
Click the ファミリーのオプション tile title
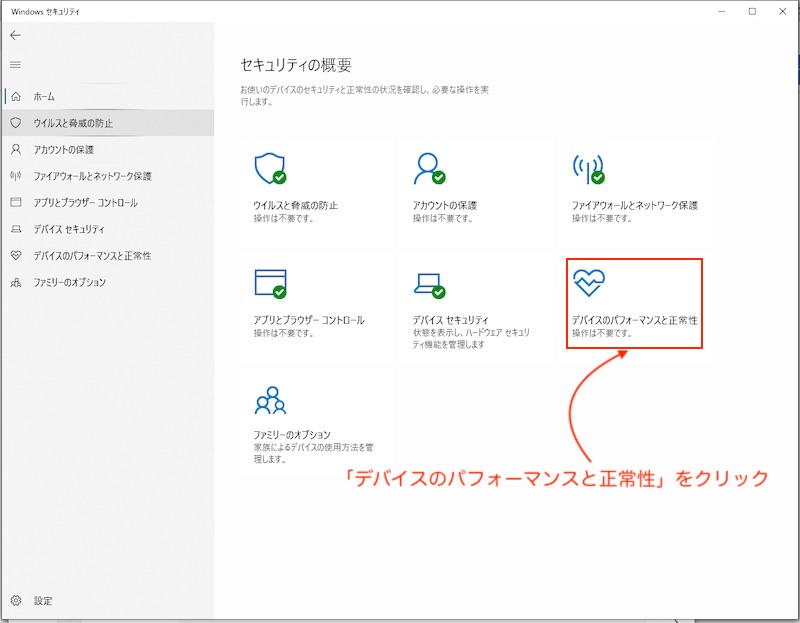(292, 434)
